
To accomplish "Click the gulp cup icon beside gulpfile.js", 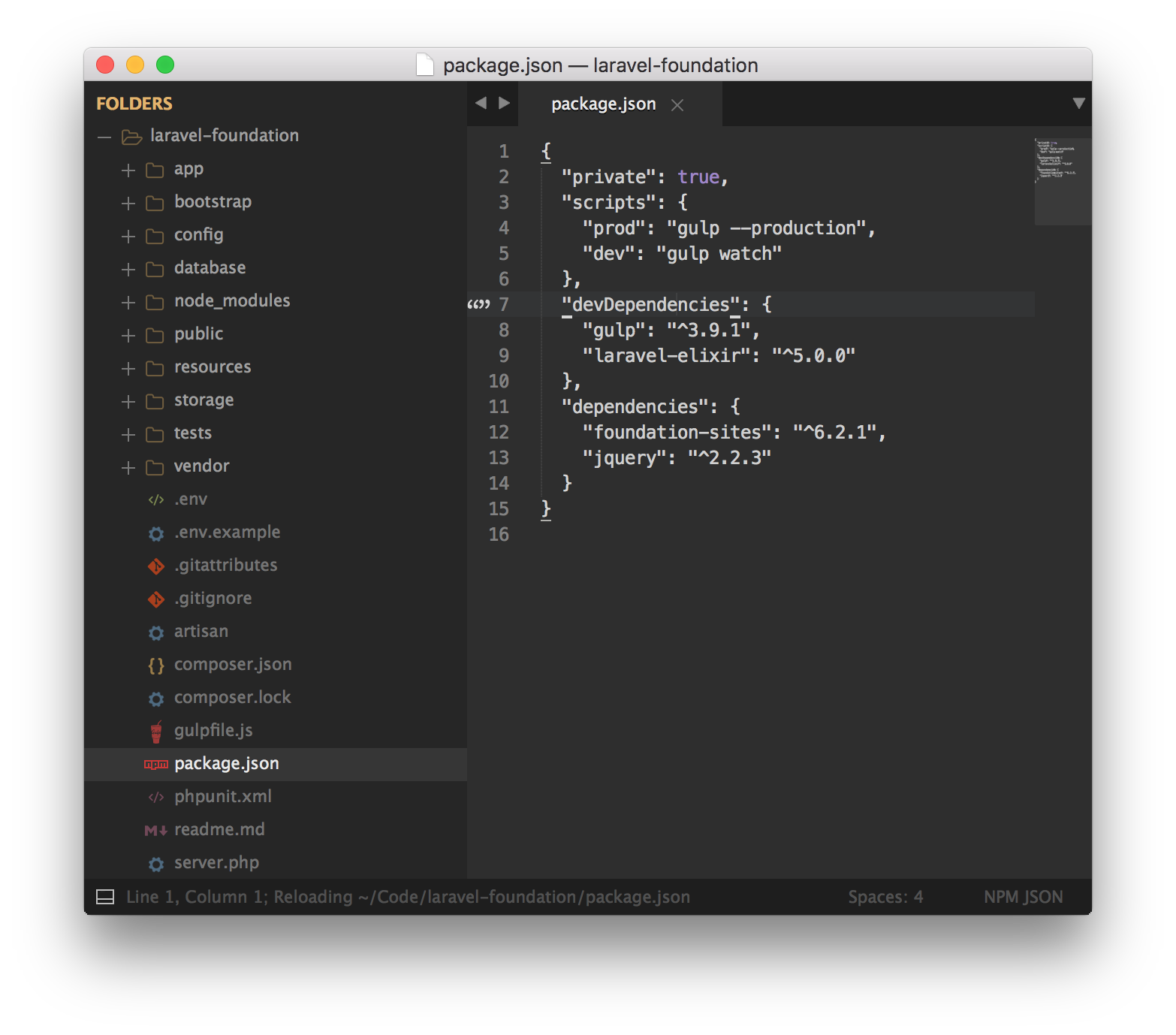I will coord(155,731).
